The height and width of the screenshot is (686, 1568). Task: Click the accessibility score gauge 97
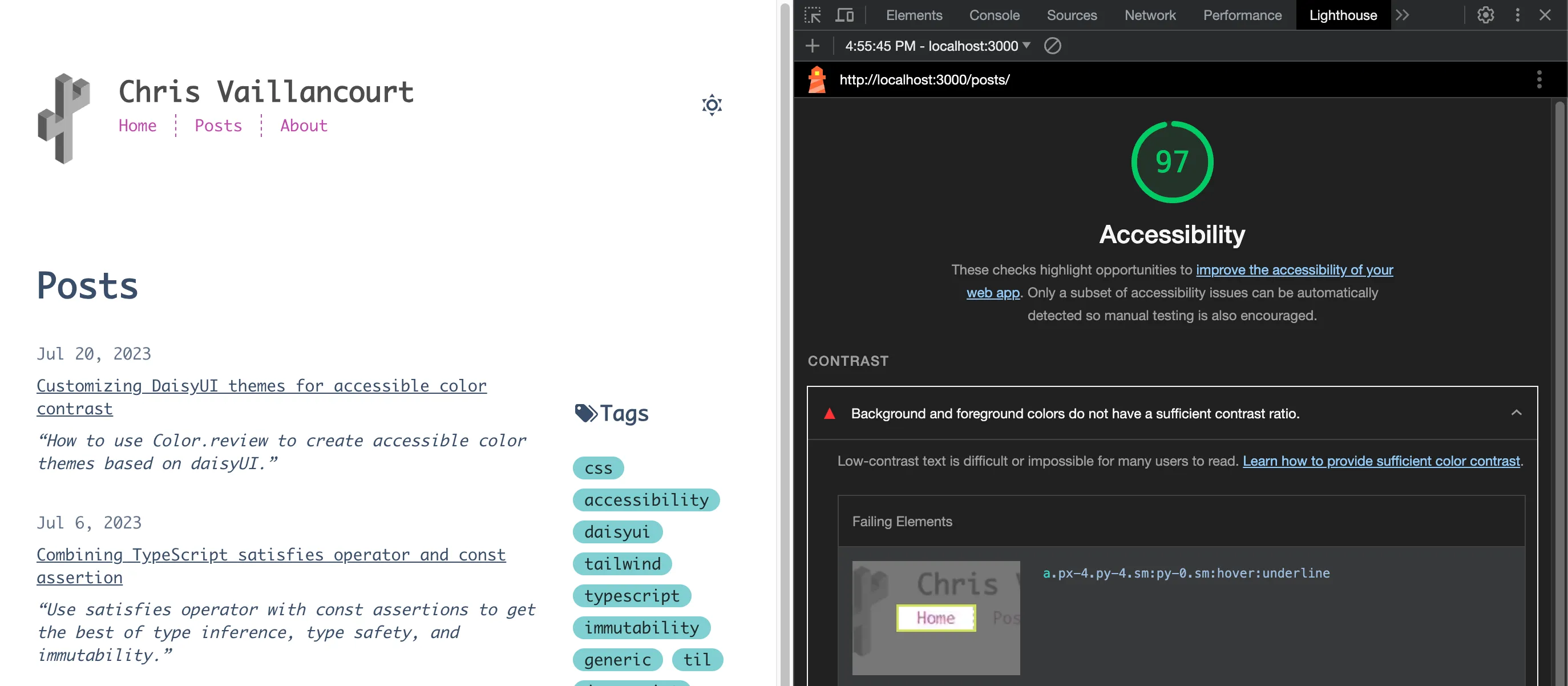[1172, 162]
